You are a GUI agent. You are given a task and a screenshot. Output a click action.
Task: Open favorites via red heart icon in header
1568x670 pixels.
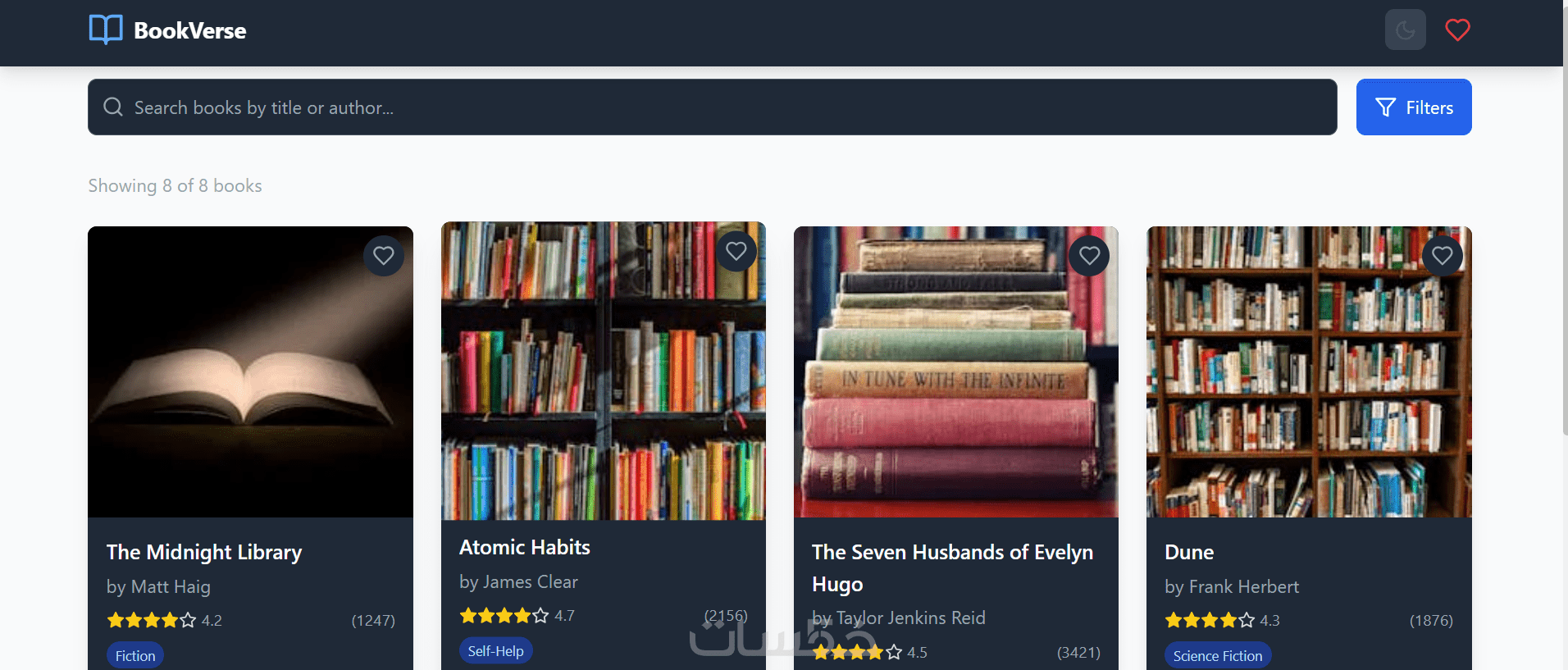coord(1457,30)
